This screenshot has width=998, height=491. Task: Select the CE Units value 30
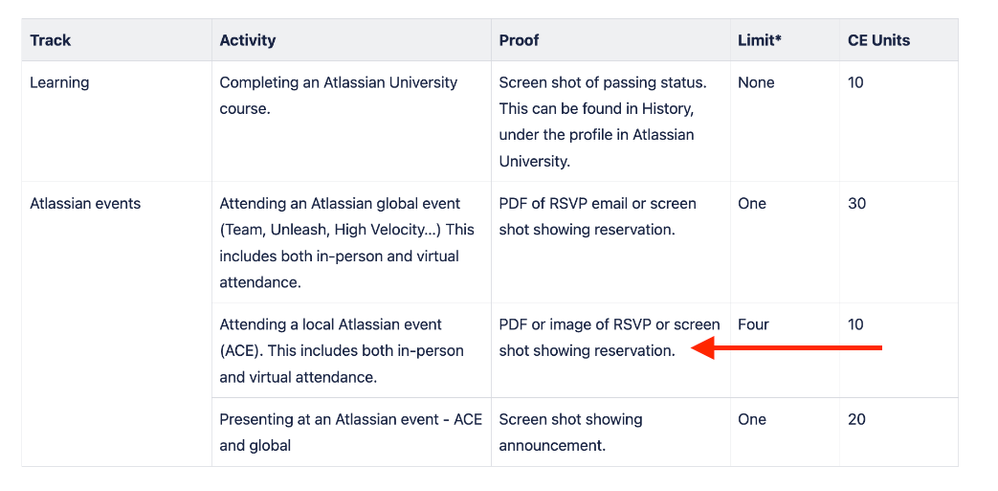[x=857, y=204]
